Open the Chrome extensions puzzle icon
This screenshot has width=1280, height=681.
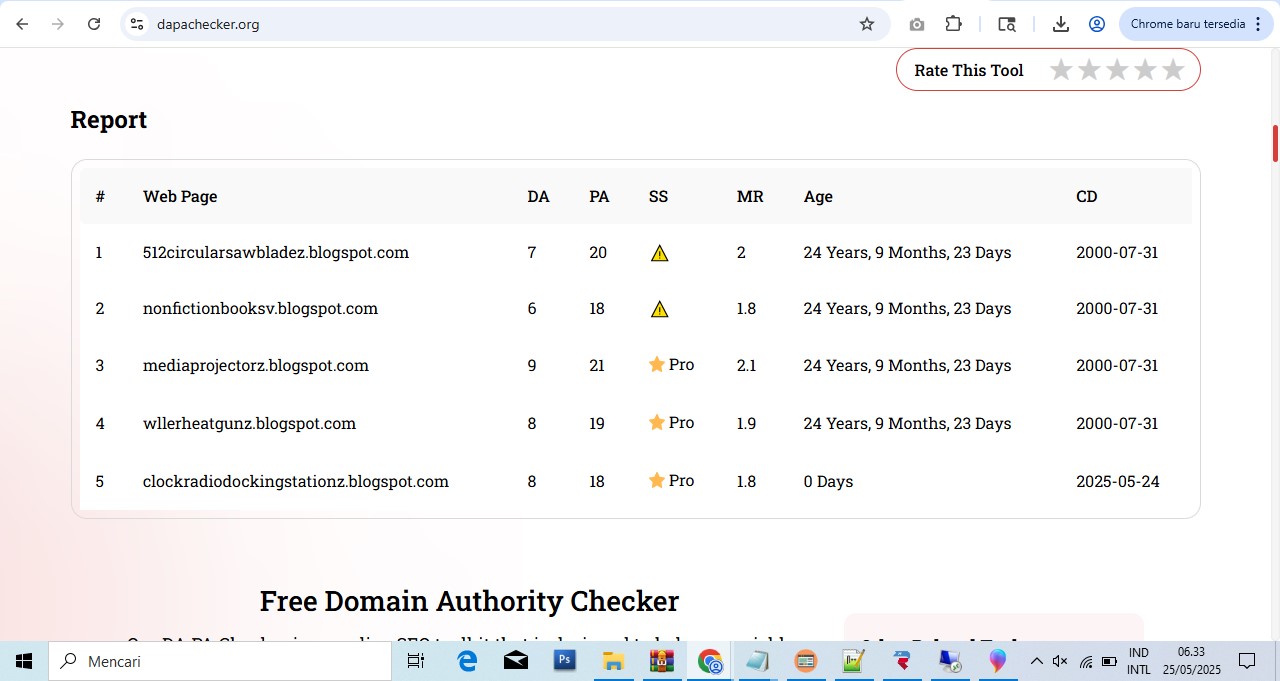pos(953,24)
